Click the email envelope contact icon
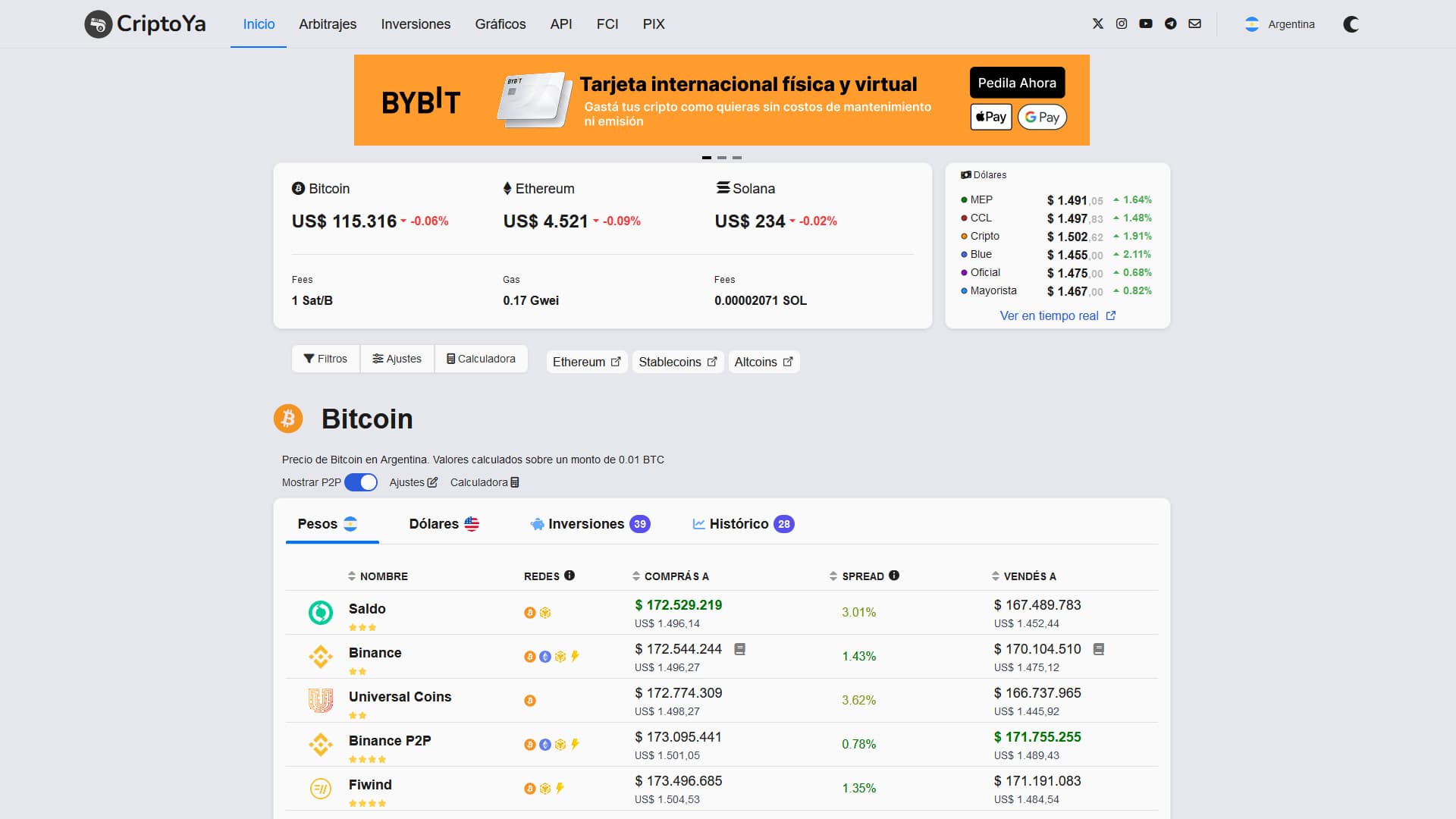The height and width of the screenshot is (819, 1456). point(1194,24)
